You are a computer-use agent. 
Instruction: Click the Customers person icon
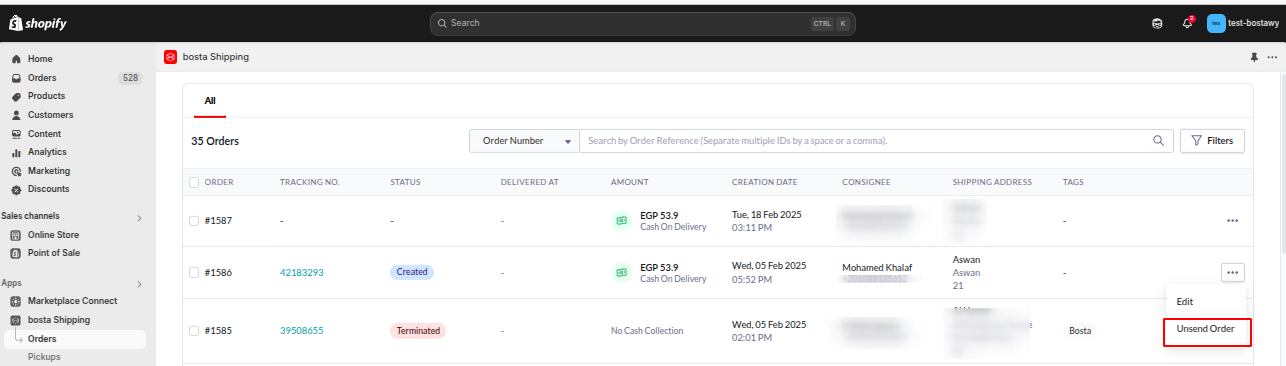tap(16, 115)
